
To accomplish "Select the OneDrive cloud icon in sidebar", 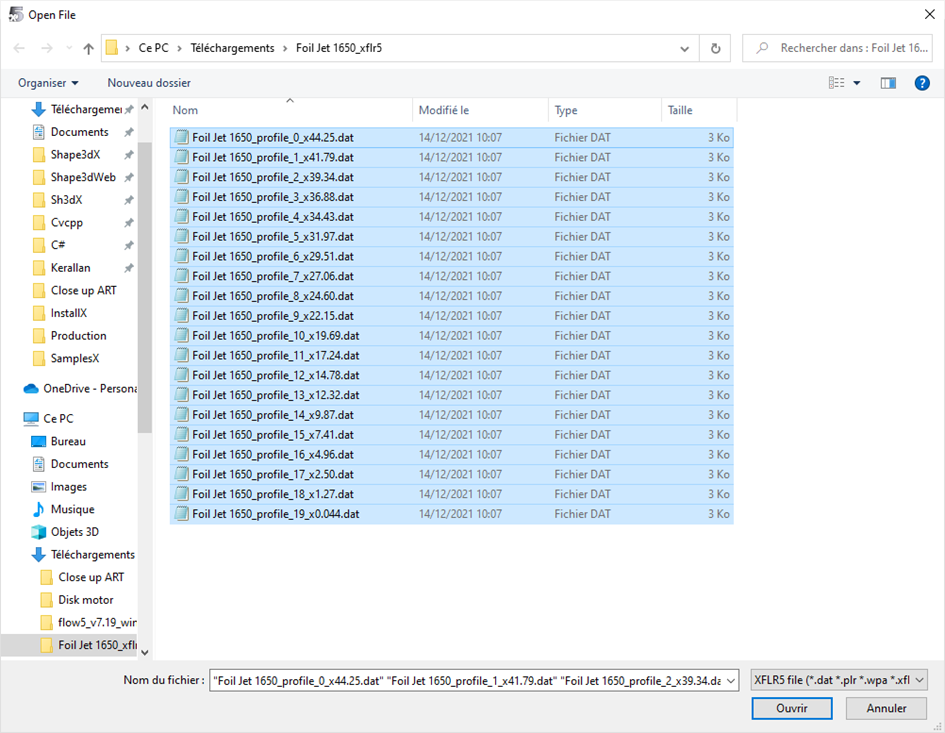I will click(x=31, y=388).
